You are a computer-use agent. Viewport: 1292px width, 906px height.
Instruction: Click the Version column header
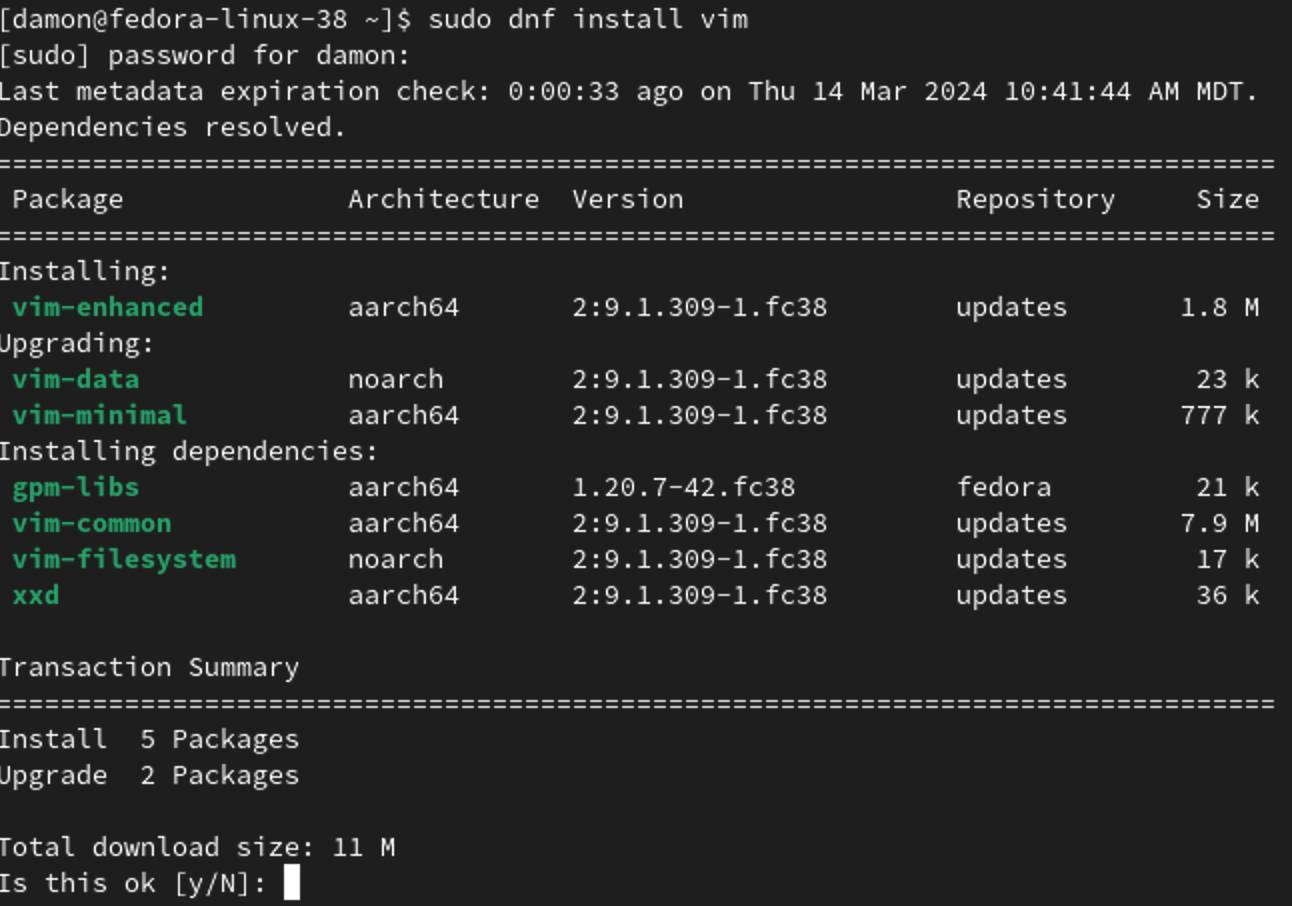coord(628,199)
